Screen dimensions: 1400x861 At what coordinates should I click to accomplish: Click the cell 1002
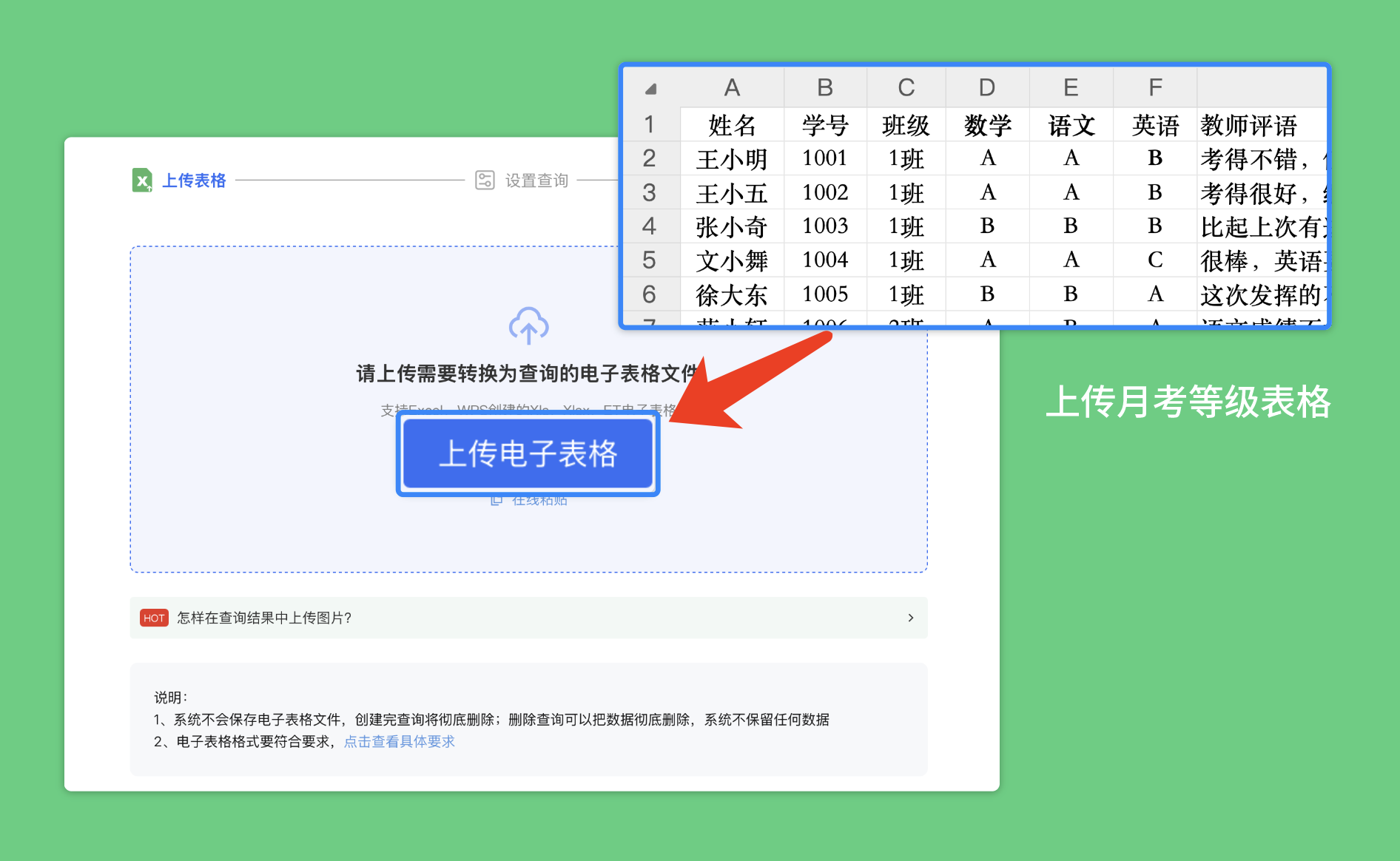click(825, 192)
